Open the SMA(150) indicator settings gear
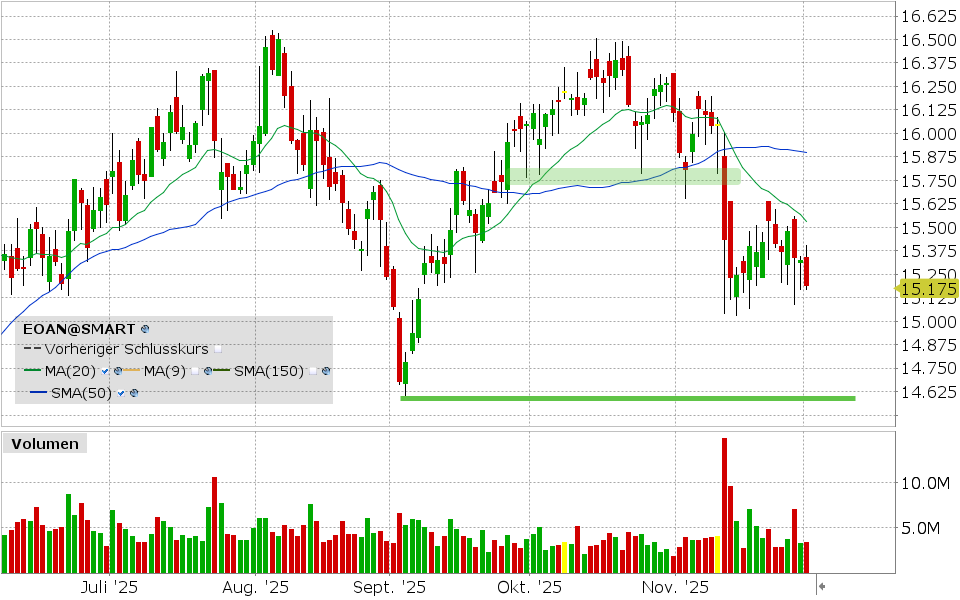The width and height of the screenshot is (960, 600). point(326,370)
